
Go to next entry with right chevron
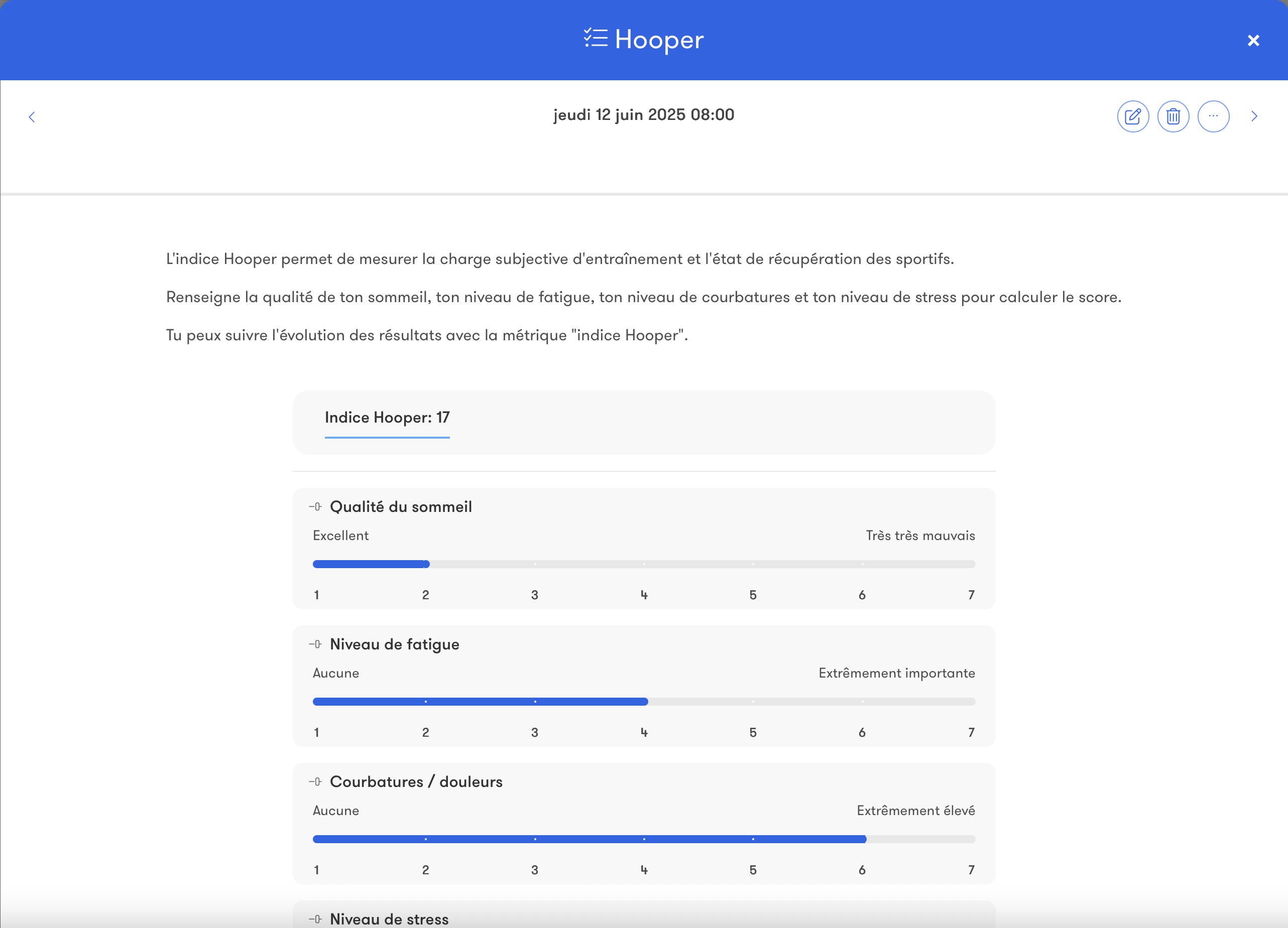[1254, 116]
